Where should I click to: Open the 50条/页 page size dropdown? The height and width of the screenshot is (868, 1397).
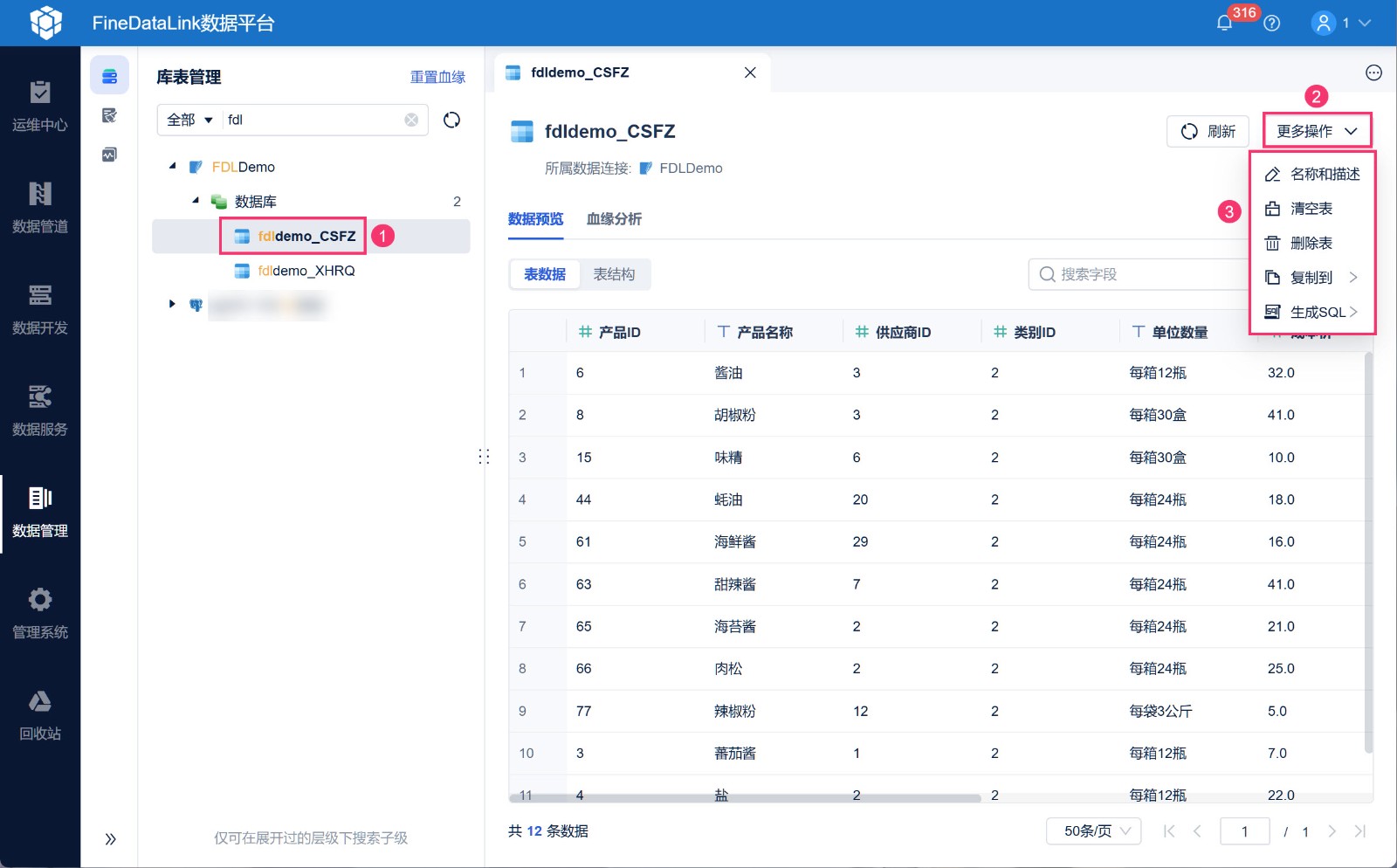click(1094, 831)
